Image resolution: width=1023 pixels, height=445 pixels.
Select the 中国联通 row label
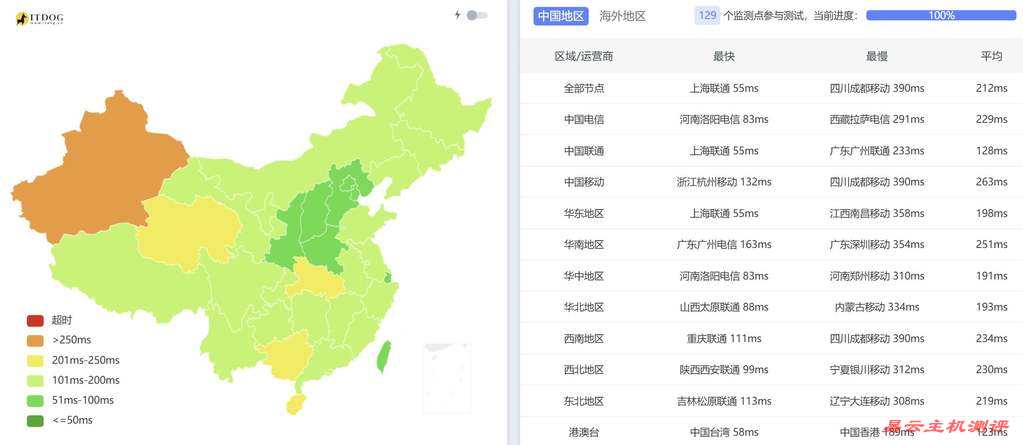click(584, 151)
